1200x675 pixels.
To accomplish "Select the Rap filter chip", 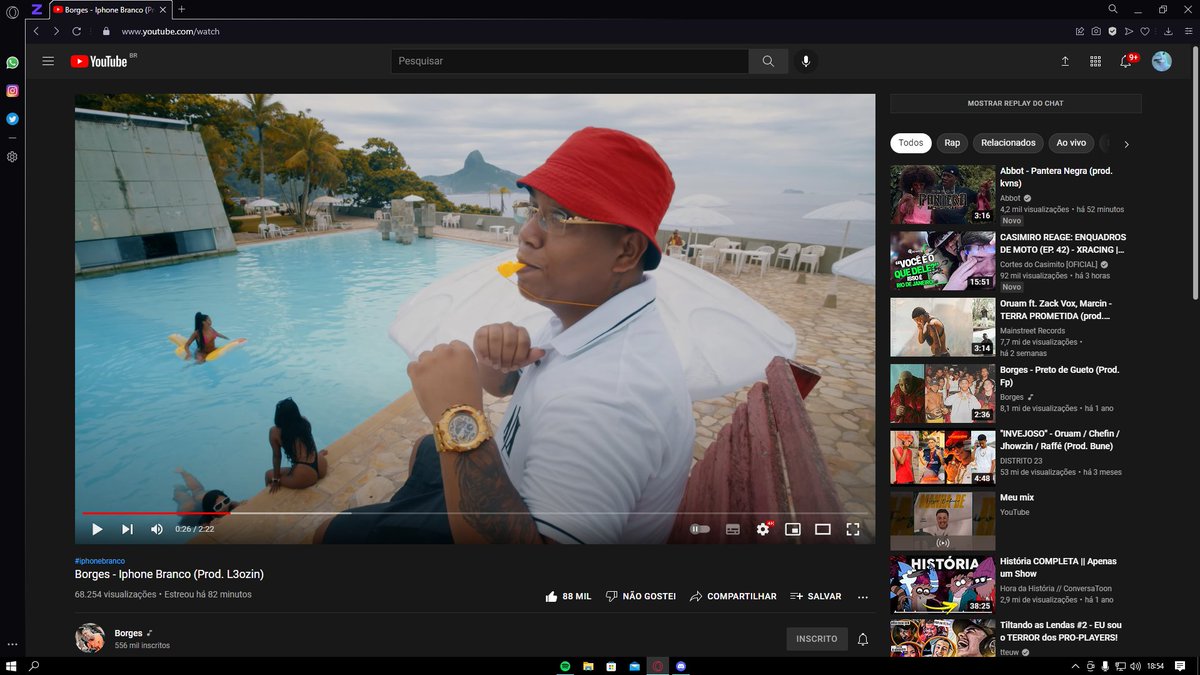I will [x=952, y=143].
